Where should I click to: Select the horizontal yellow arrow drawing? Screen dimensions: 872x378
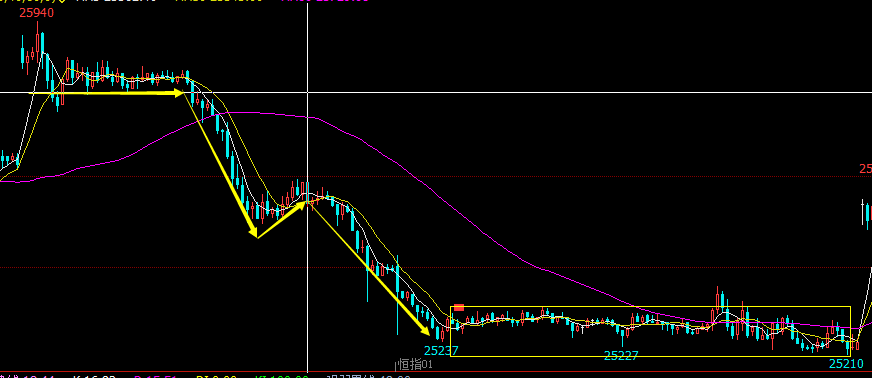coord(120,93)
